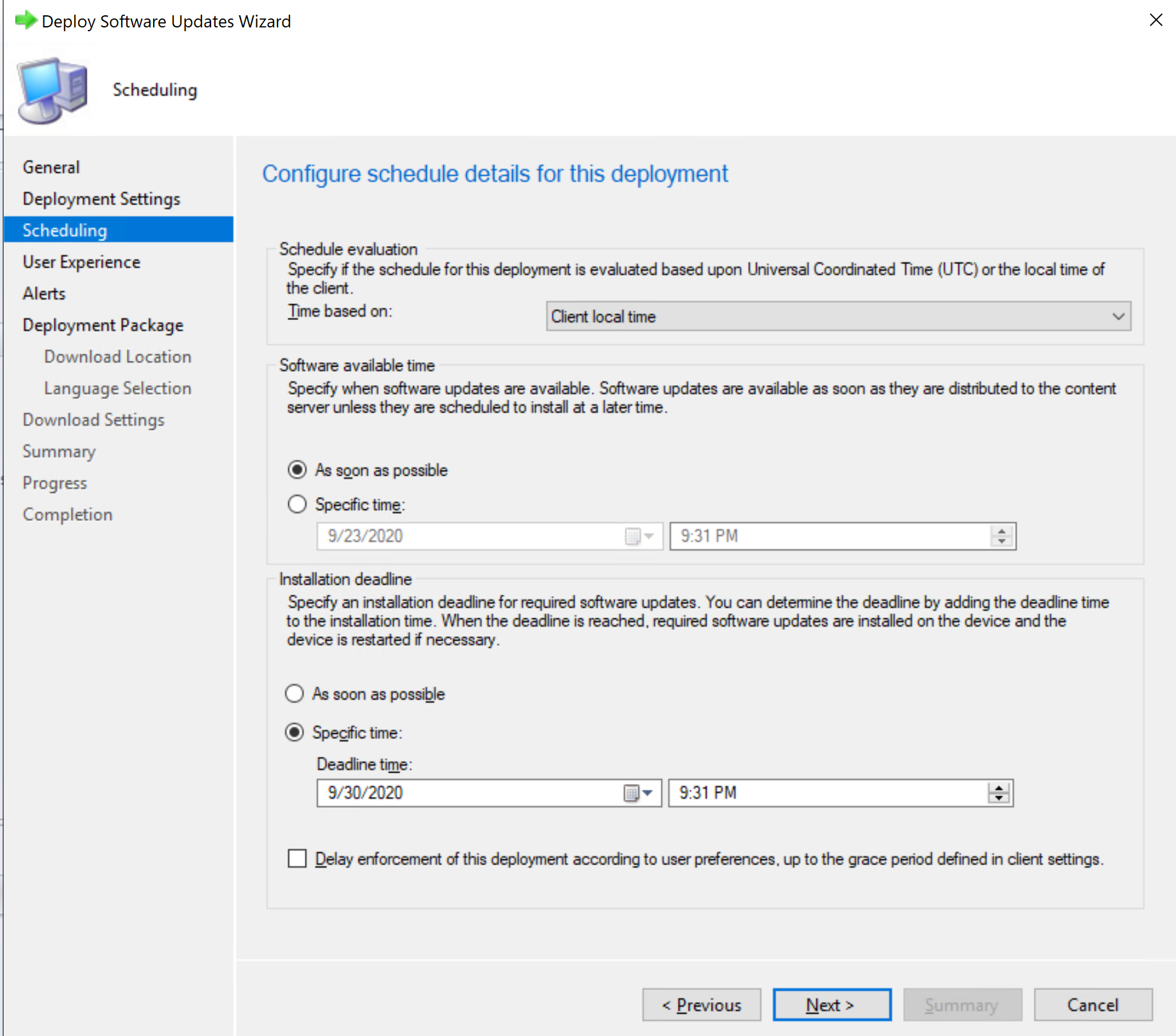Select As soon as possible for software availability
1176x1036 pixels.
(297, 470)
